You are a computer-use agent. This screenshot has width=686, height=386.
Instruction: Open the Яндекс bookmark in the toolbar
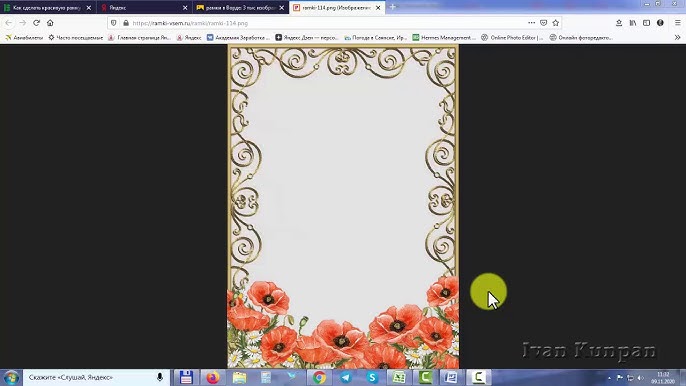coord(189,38)
